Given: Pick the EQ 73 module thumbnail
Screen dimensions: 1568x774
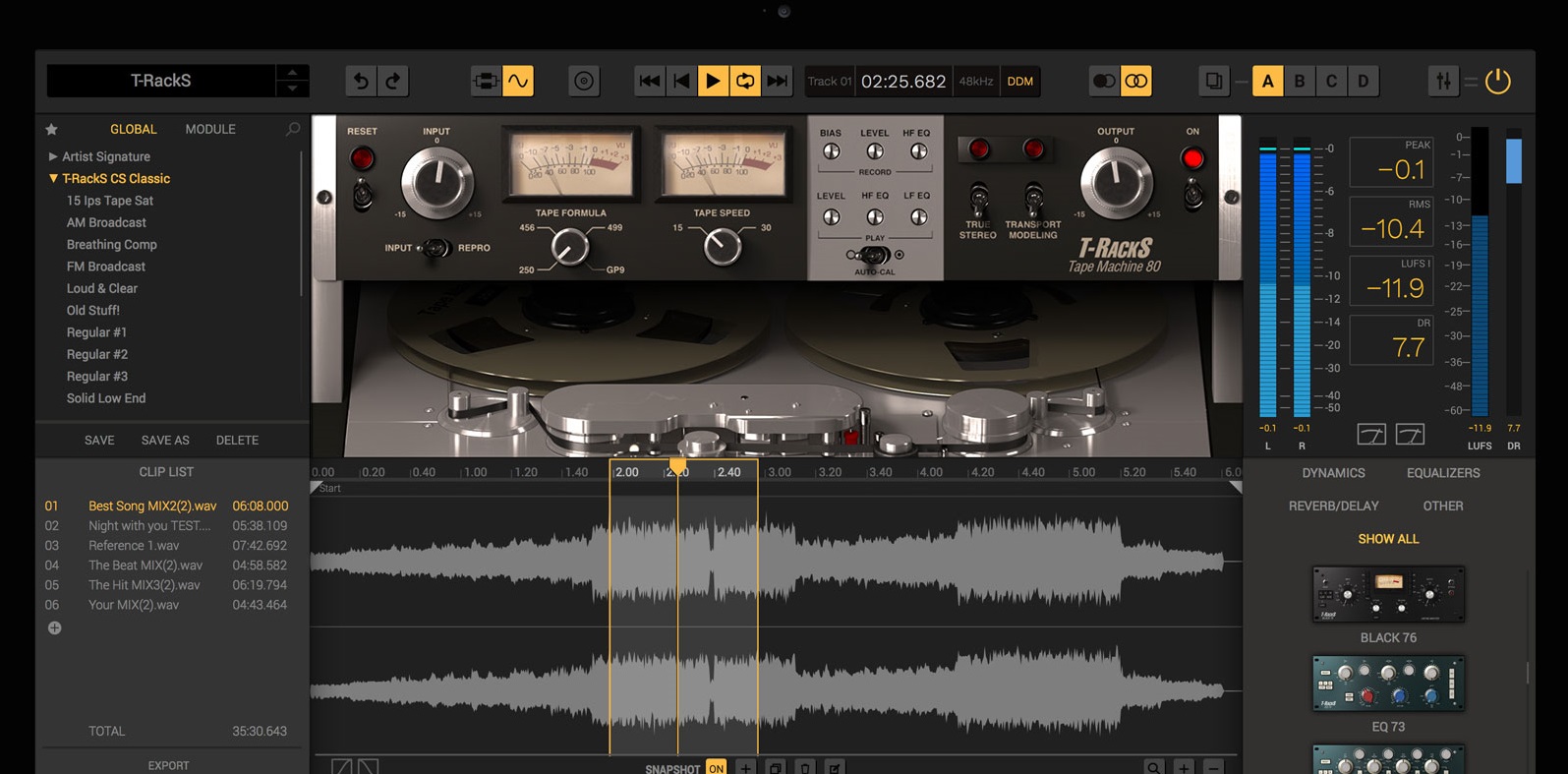Looking at the screenshot, I should 1388,684.
